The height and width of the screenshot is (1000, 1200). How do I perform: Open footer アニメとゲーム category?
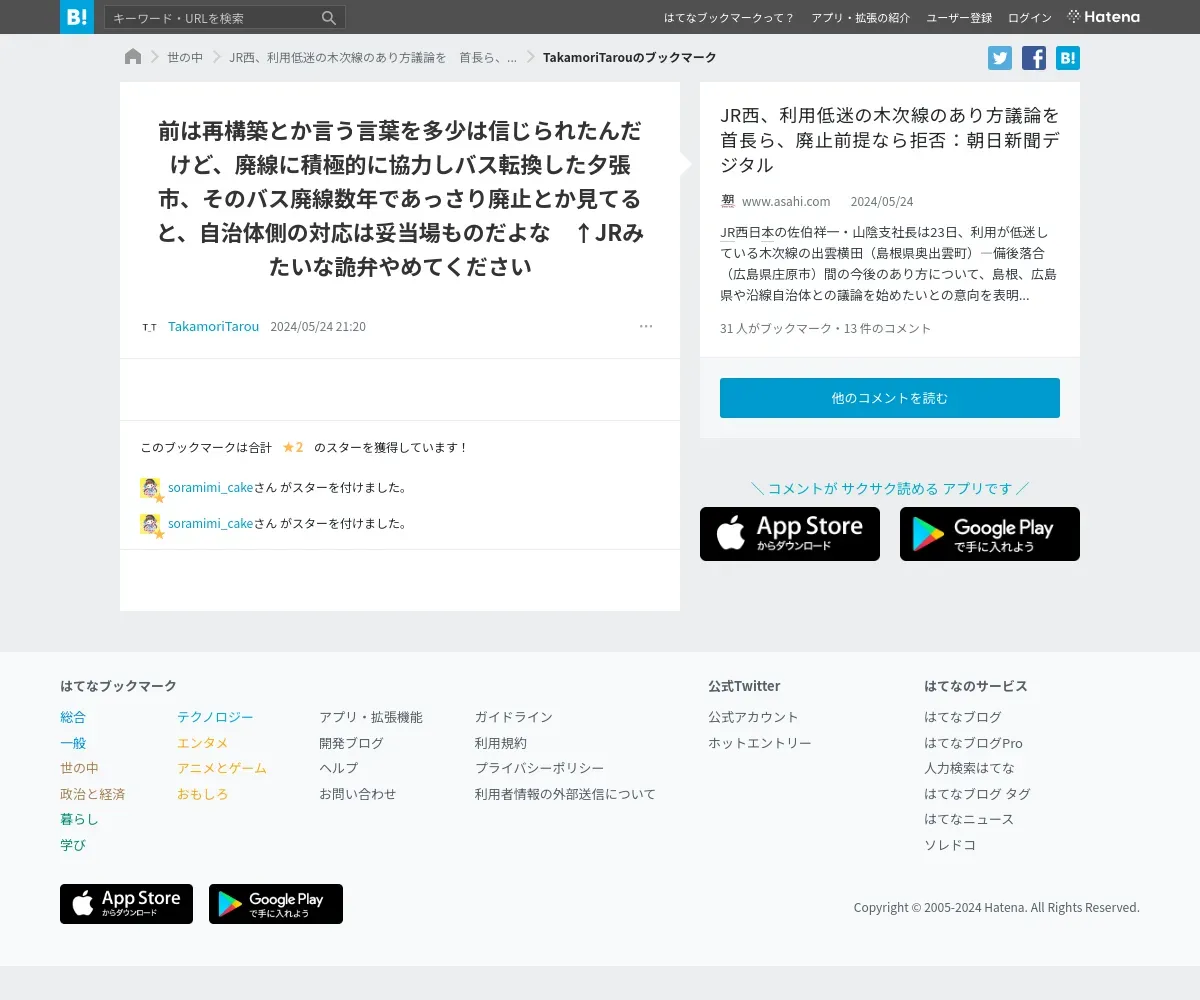pyautogui.click(x=222, y=768)
